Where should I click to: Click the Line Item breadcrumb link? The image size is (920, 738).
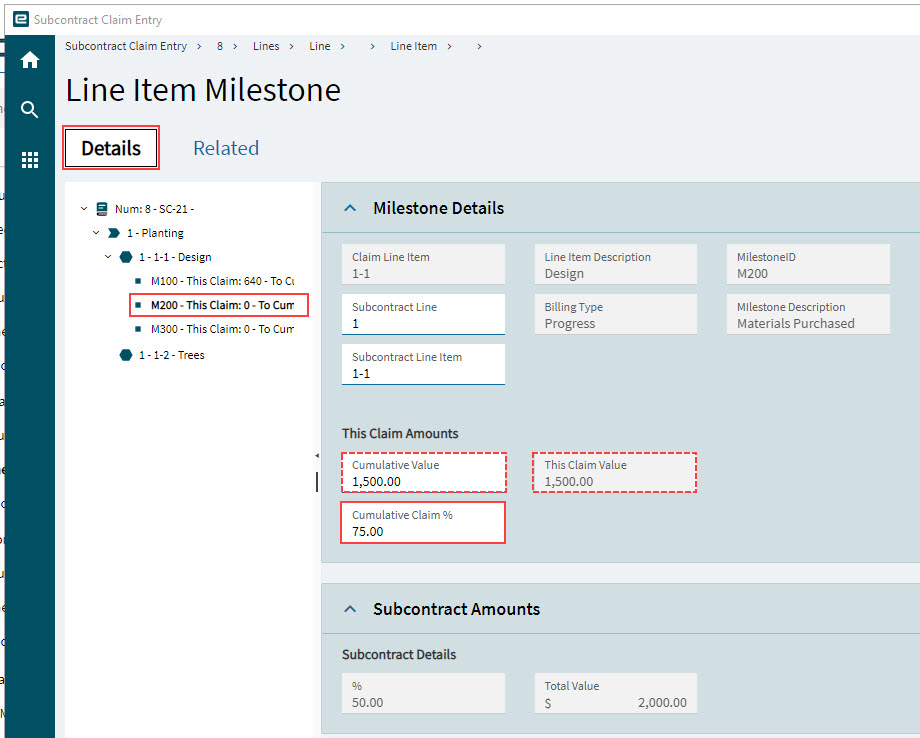click(414, 46)
